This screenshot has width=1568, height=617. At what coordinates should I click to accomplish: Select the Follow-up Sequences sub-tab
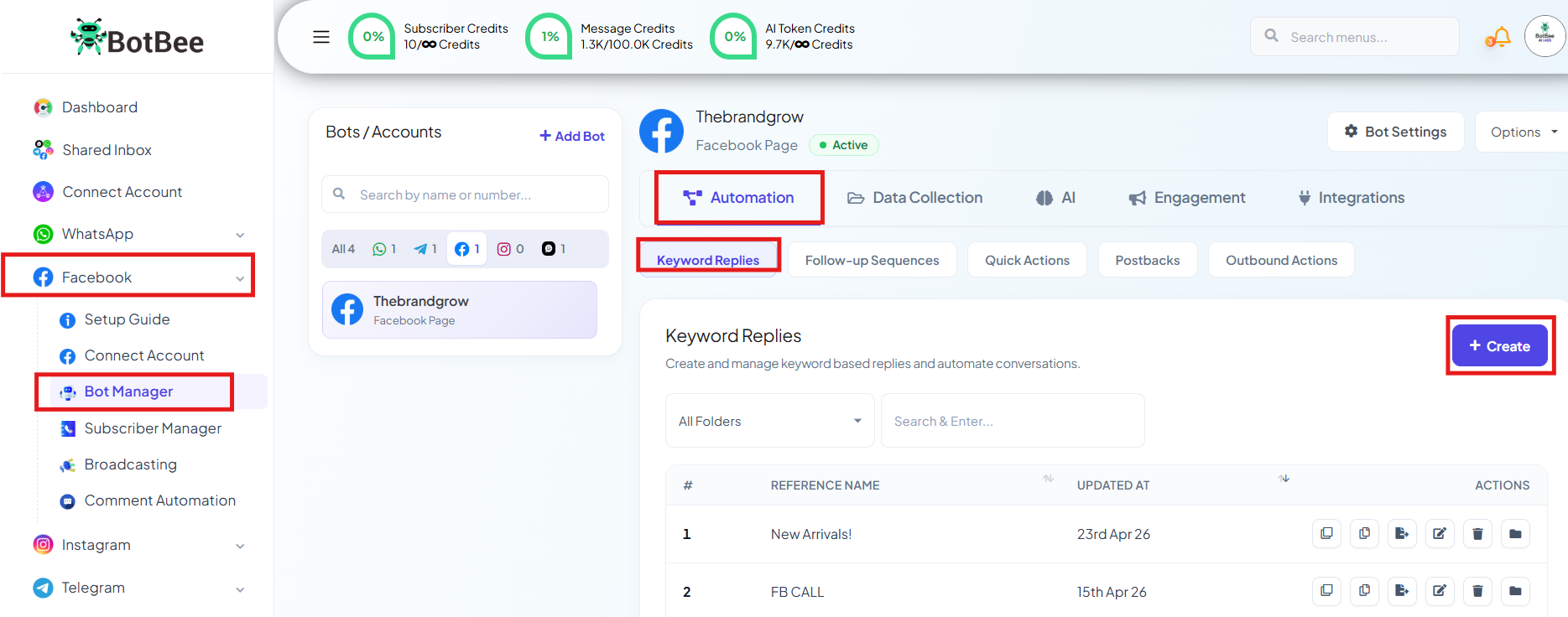point(873,260)
